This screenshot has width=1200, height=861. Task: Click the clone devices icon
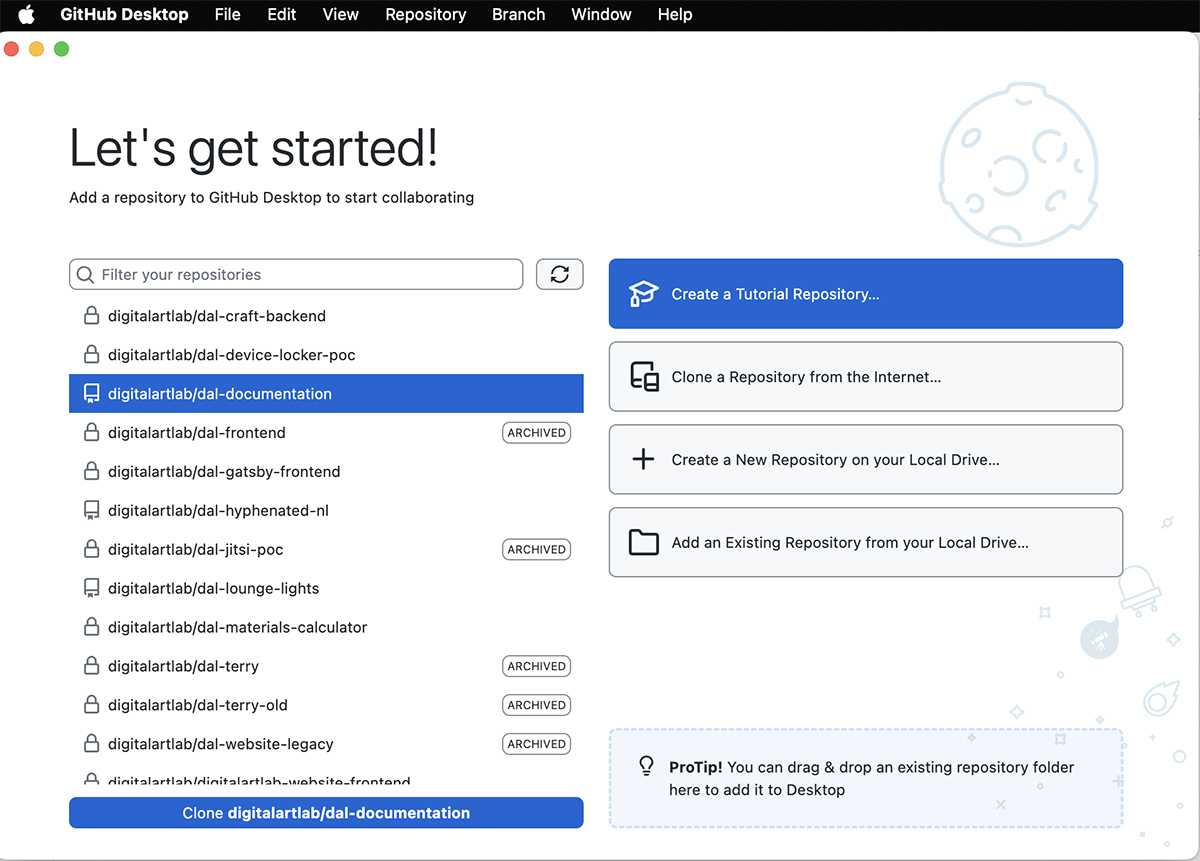pyautogui.click(x=644, y=377)
